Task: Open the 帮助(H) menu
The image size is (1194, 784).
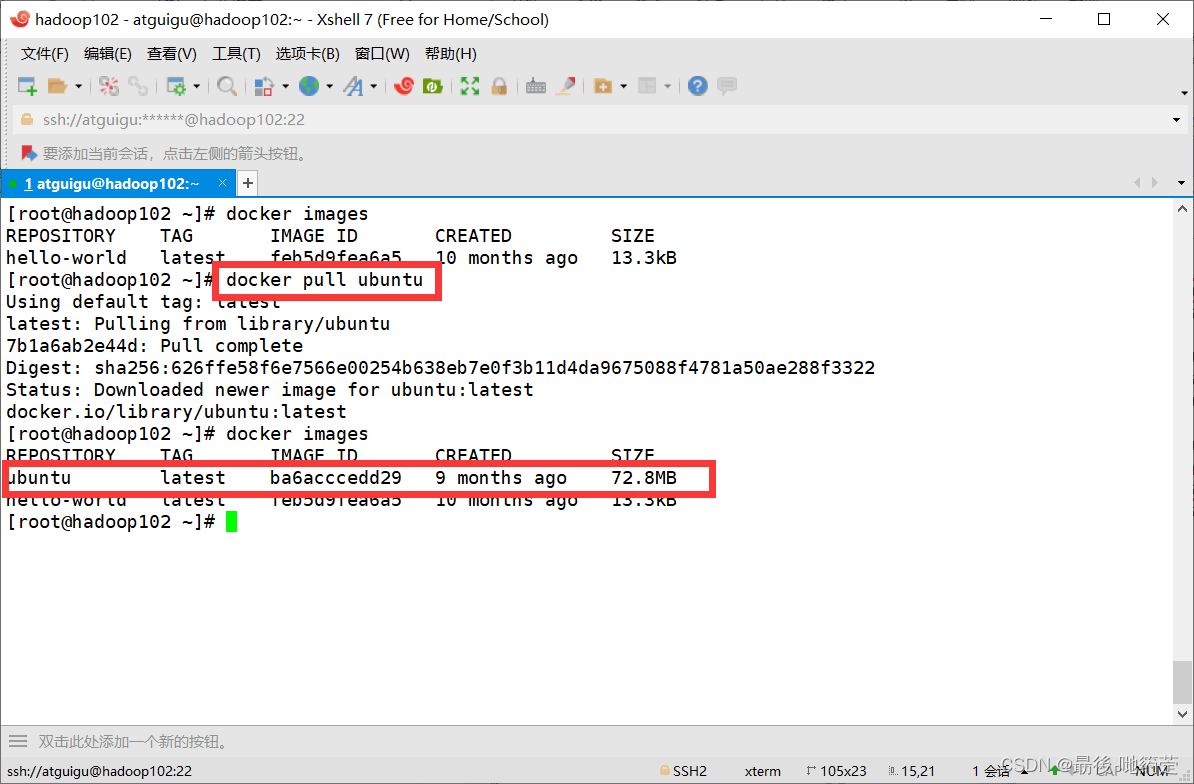Action: coord(451,54)
